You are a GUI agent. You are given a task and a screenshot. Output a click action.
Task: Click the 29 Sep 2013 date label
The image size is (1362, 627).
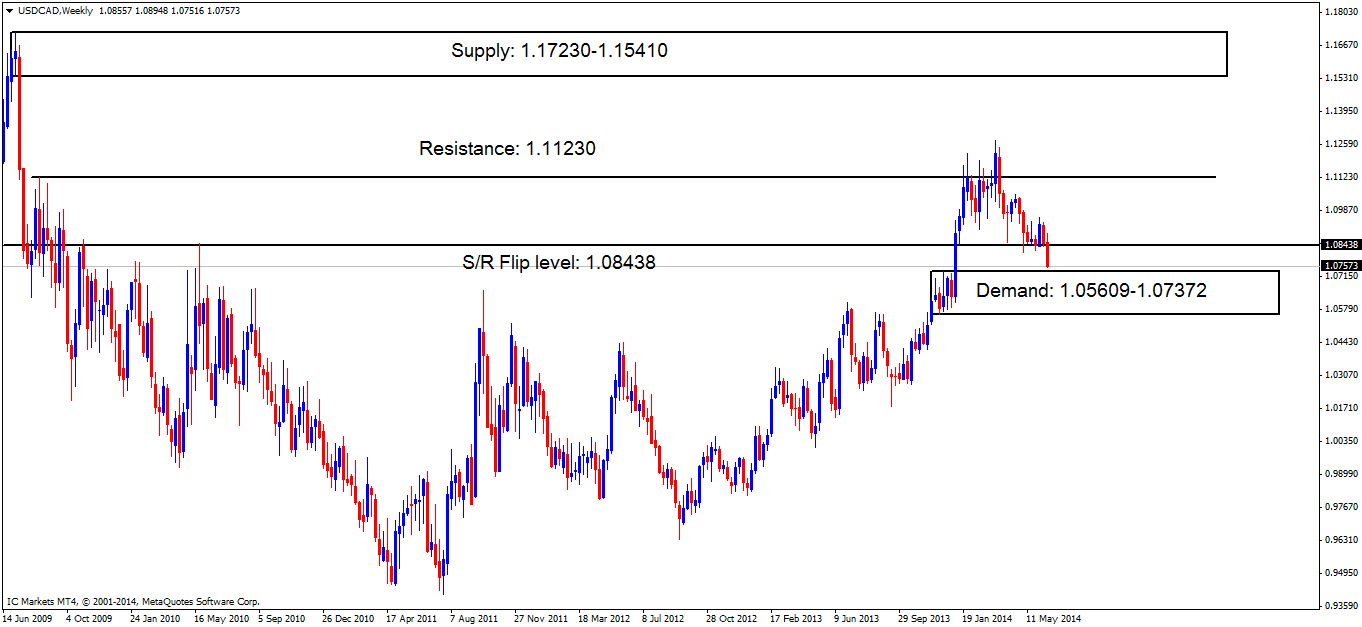point(925,619)
